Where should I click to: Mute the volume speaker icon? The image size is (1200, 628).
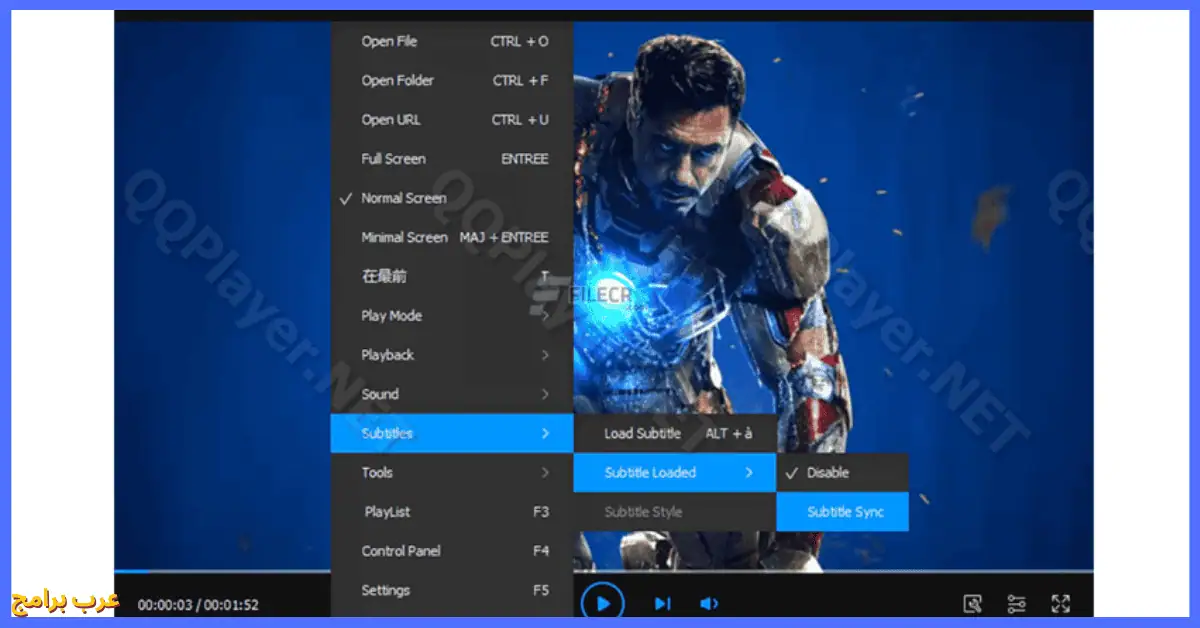coord(709,603)
